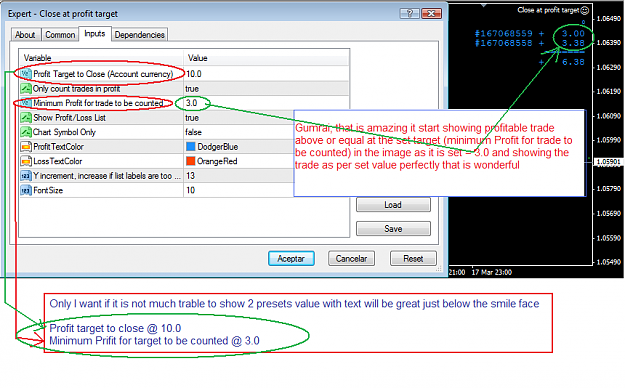Click the 1.05901 current price marker

pos(608,162)
